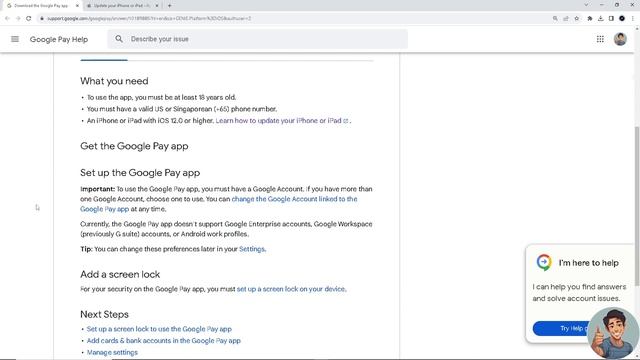Viewport: 640px width, 360px height.
Task: Switch to Download the Google Pay app tab
Action: click(x=41, y=6)
